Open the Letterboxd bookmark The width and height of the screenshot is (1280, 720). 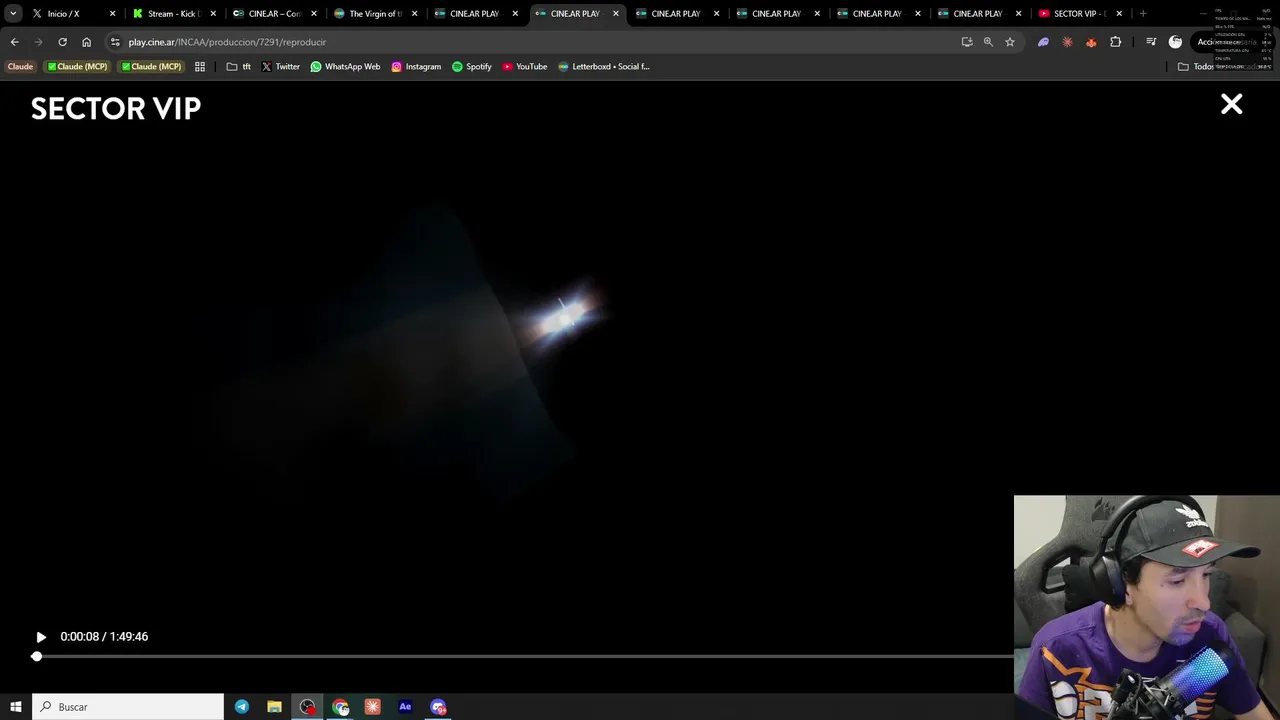[604, 67]
